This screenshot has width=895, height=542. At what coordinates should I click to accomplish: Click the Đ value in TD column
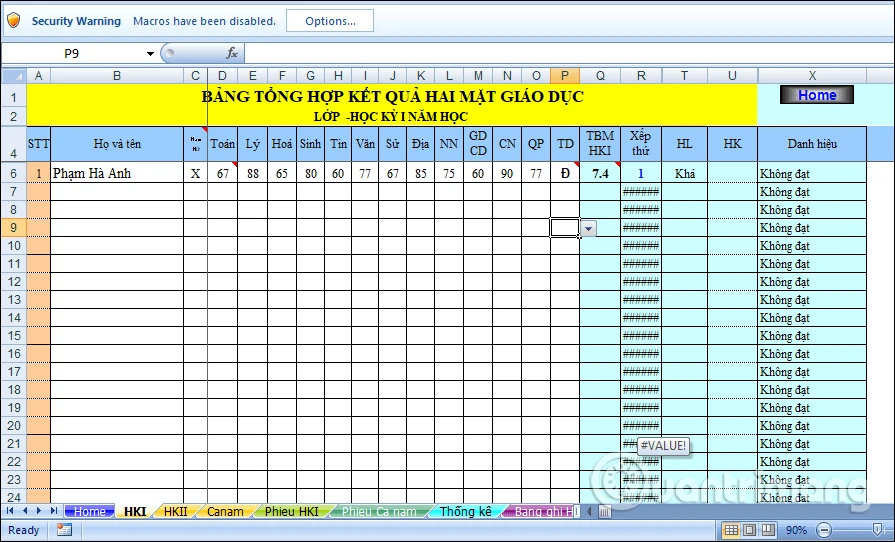[x=565, y=173]
